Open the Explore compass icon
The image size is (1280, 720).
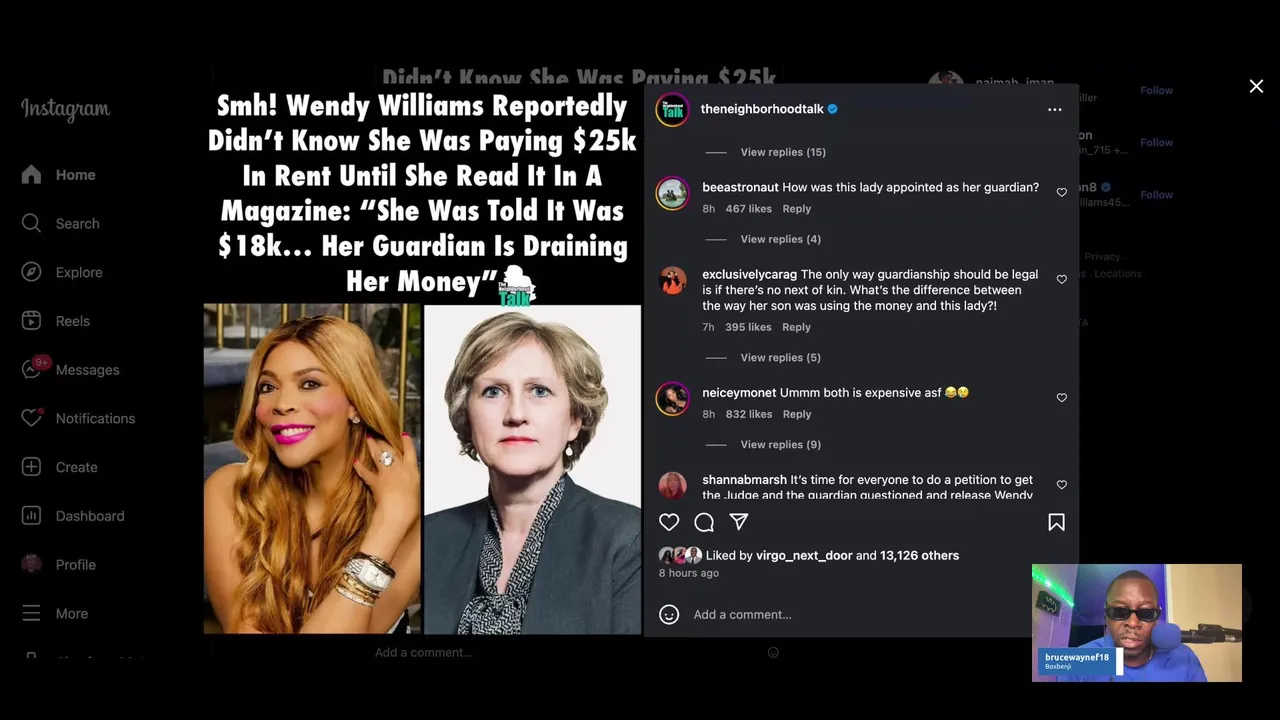[x=32, y=272]
